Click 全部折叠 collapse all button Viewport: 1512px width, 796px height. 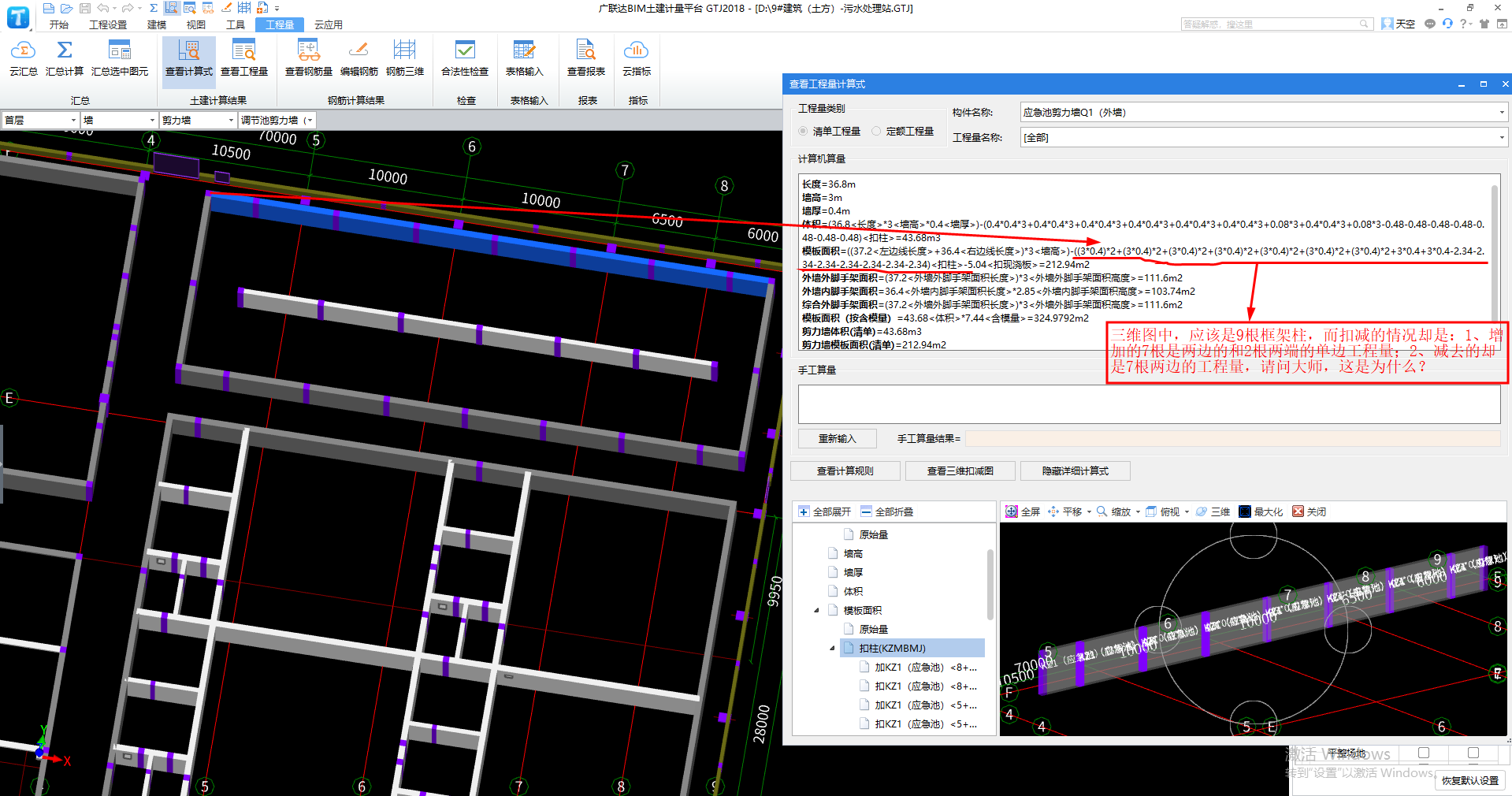coord(887,511)
